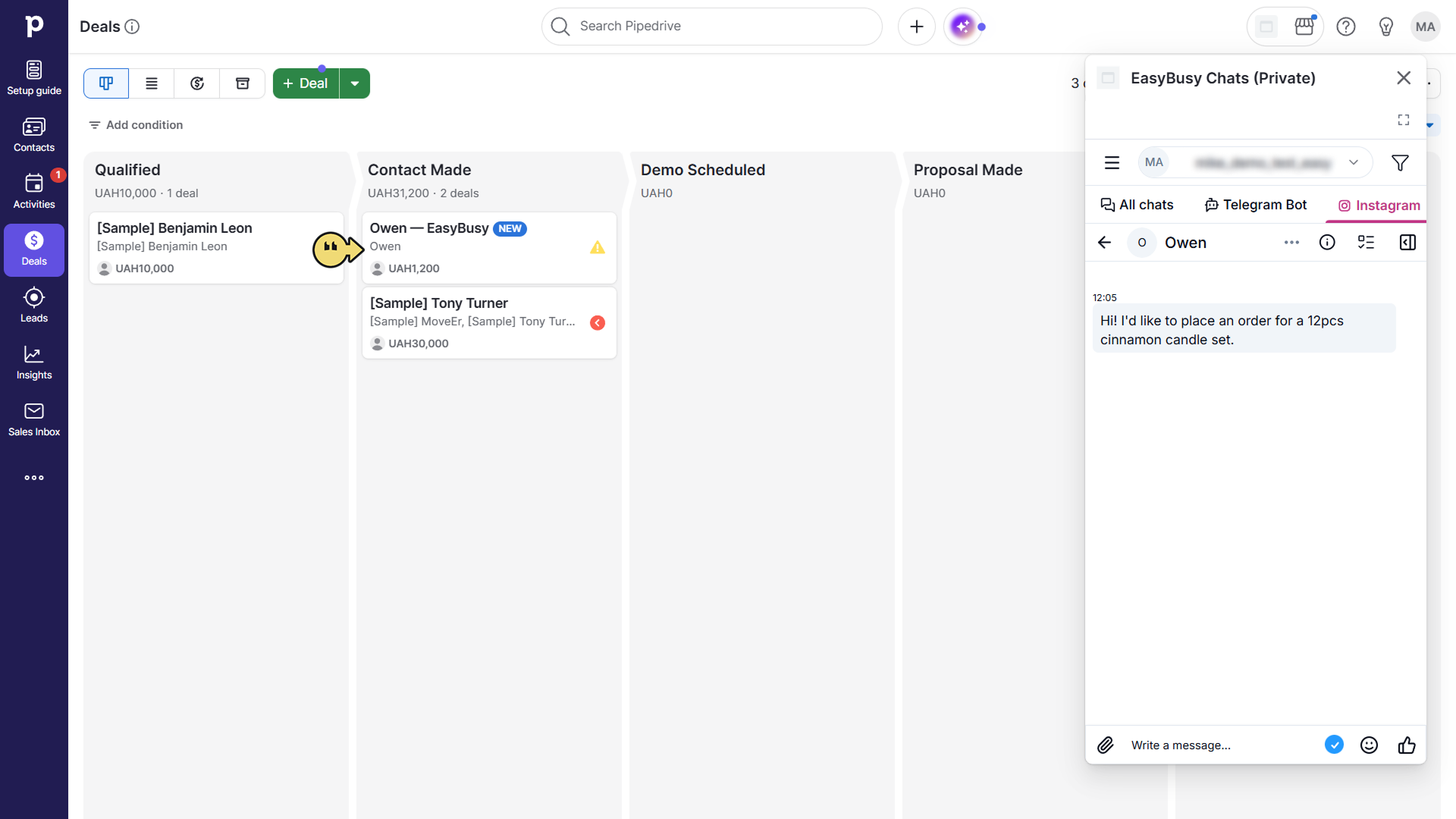
Task: Open the lightbulb tips icon
Action: pos(1386,27)
